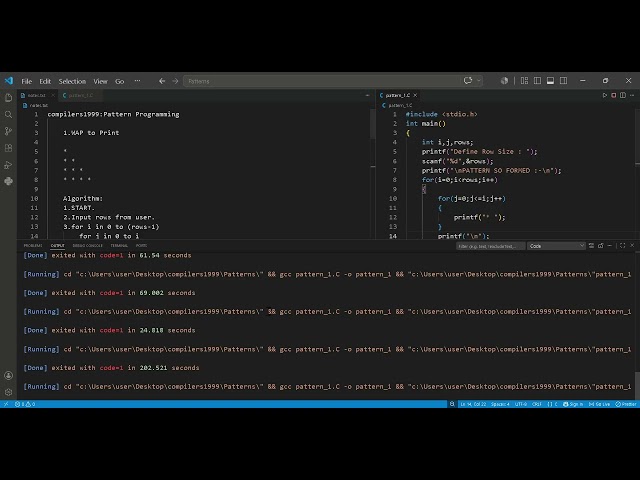Show more menus via ellipsis
This screenshot has height=480, width=640.
pyautogui.click(x=138, y=81)
